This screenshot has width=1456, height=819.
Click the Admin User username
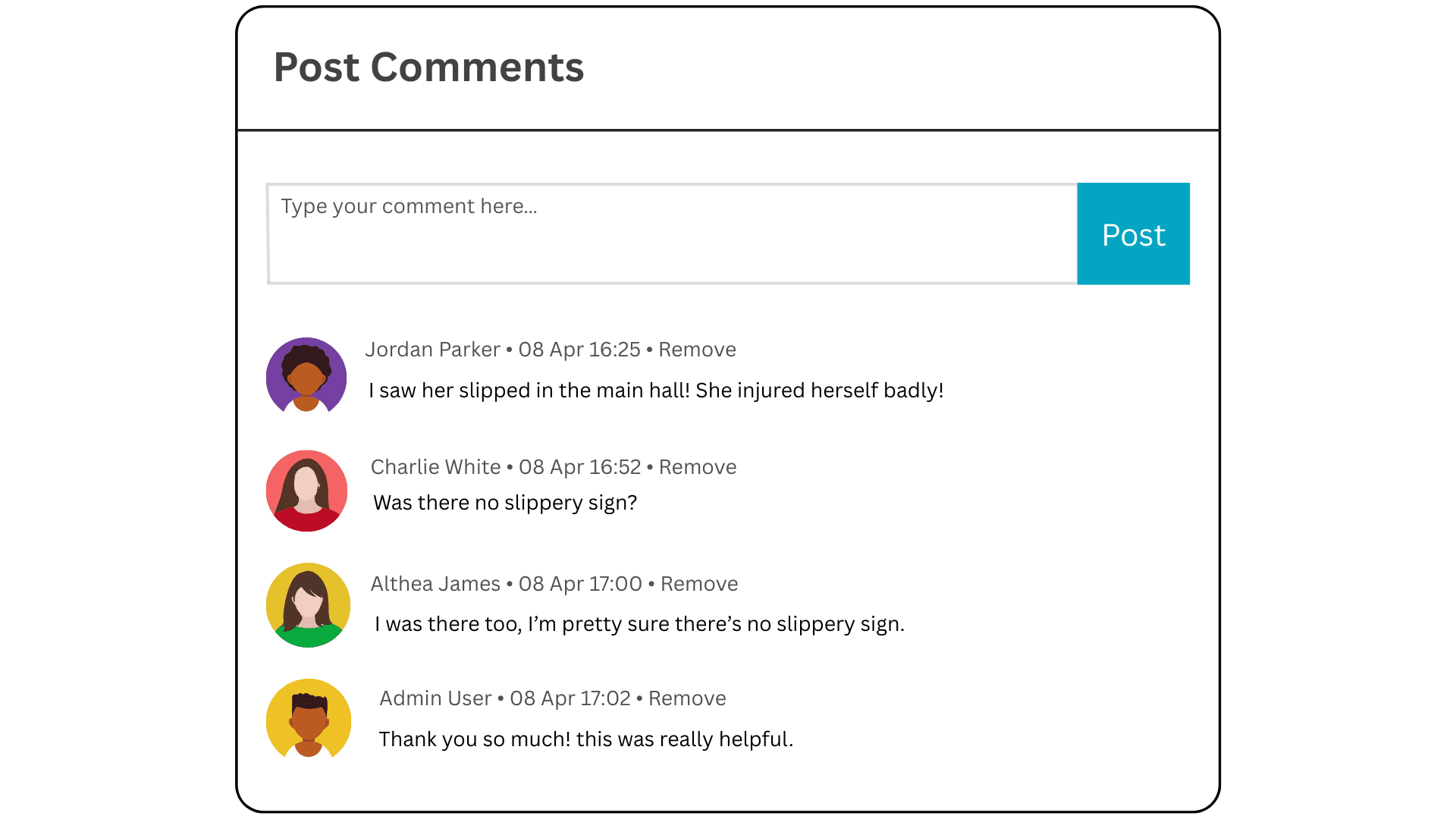(x=435, y=698)
